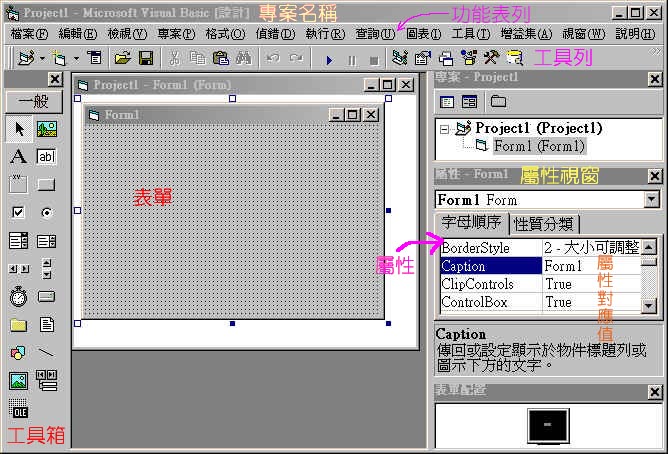Select the DirListBox folder control tool
Viewport: 668px width, 454px height.
(18, 325)
